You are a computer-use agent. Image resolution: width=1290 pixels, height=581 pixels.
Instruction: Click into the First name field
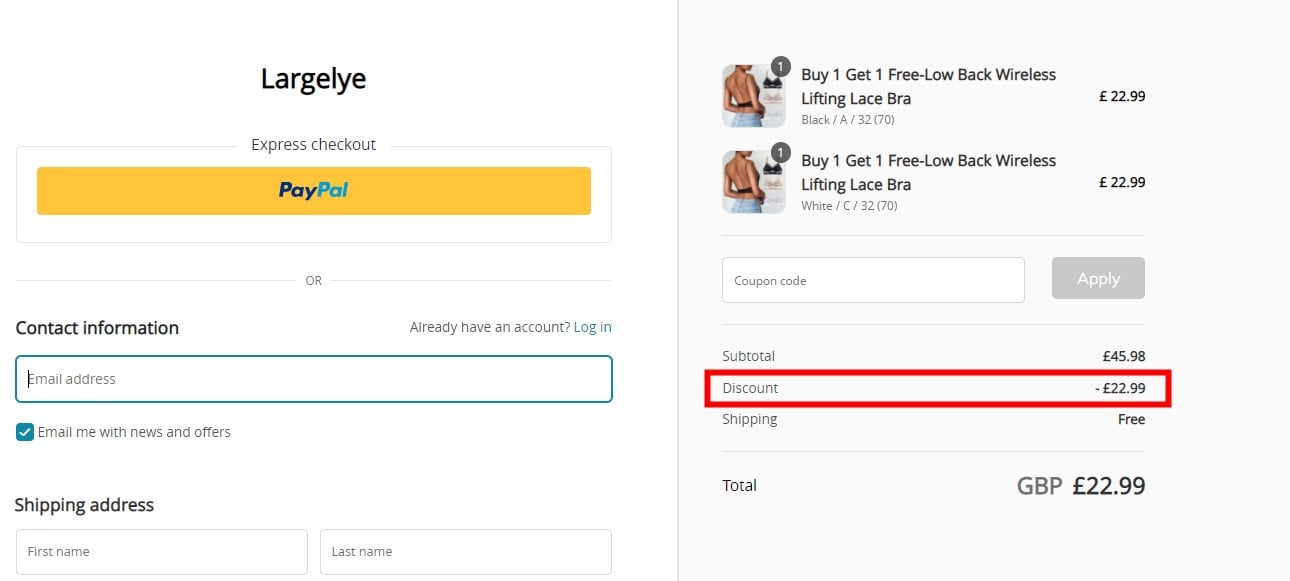(161, 551)
